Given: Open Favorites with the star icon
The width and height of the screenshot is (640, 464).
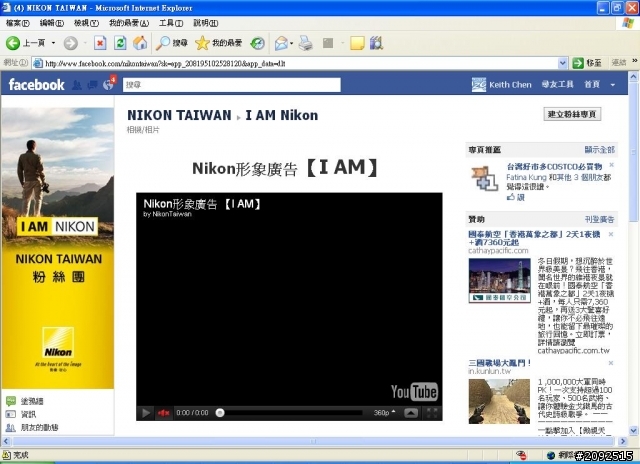Looking at the screenshot, I should pos(218,43).
